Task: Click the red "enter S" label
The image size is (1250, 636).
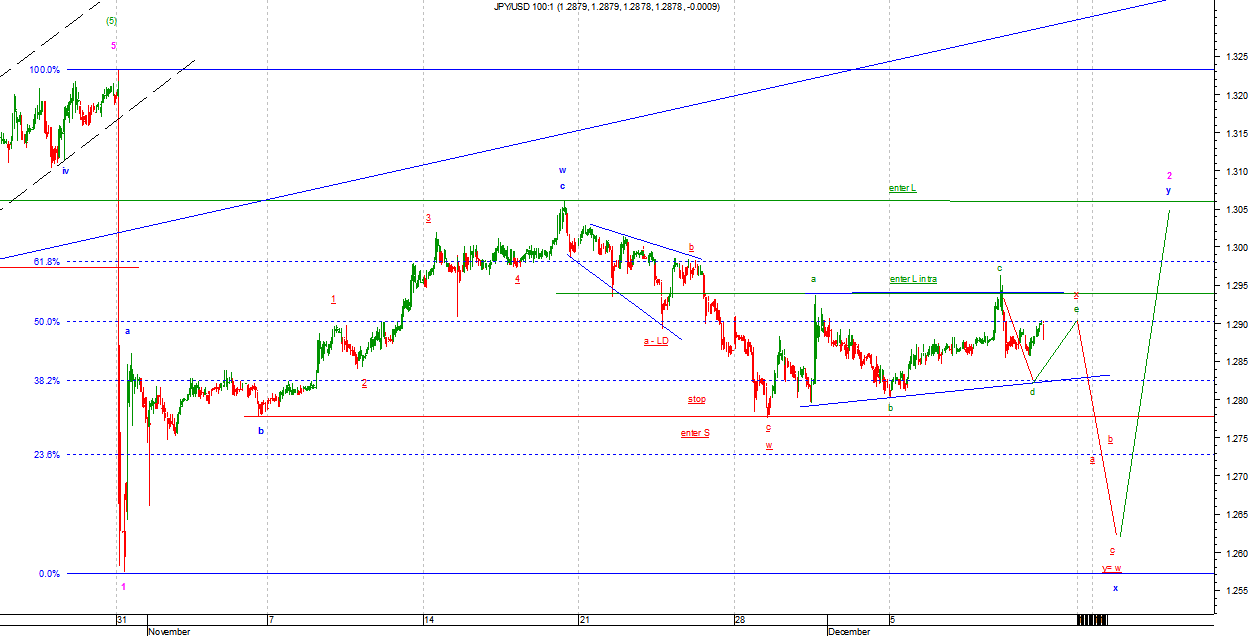Action: 695,433
